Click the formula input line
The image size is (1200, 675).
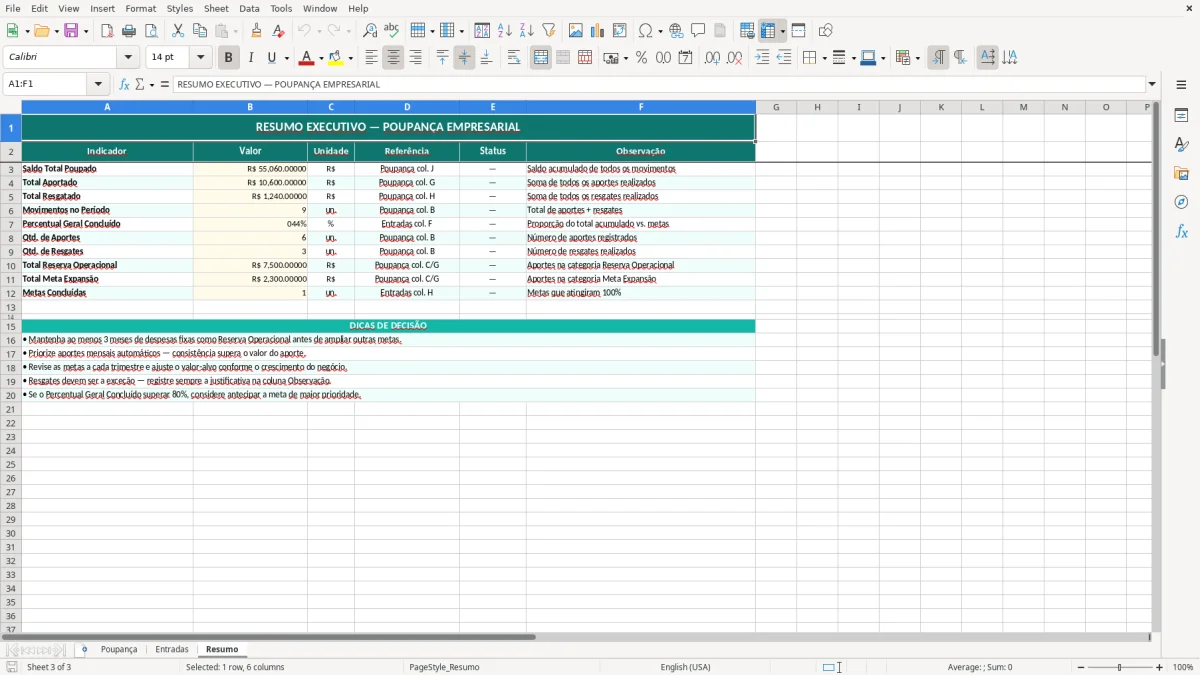pyautogui.click(x=659, y=84)
